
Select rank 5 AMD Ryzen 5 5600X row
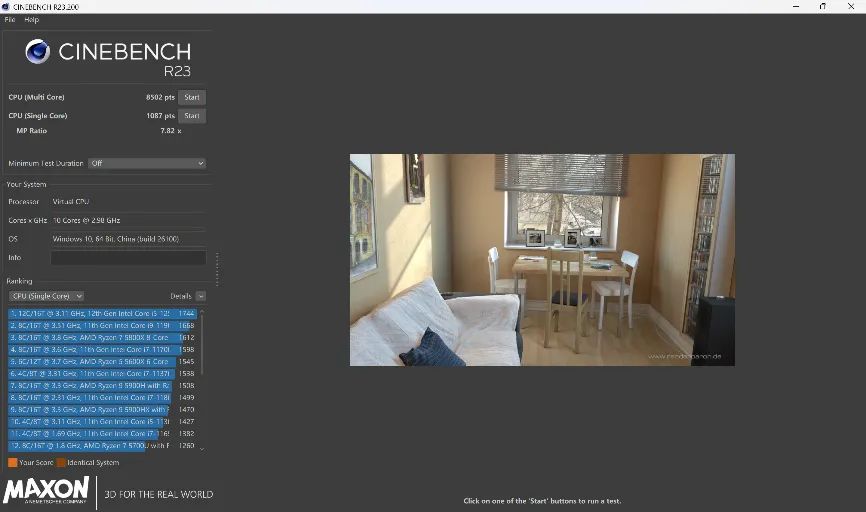102,362
